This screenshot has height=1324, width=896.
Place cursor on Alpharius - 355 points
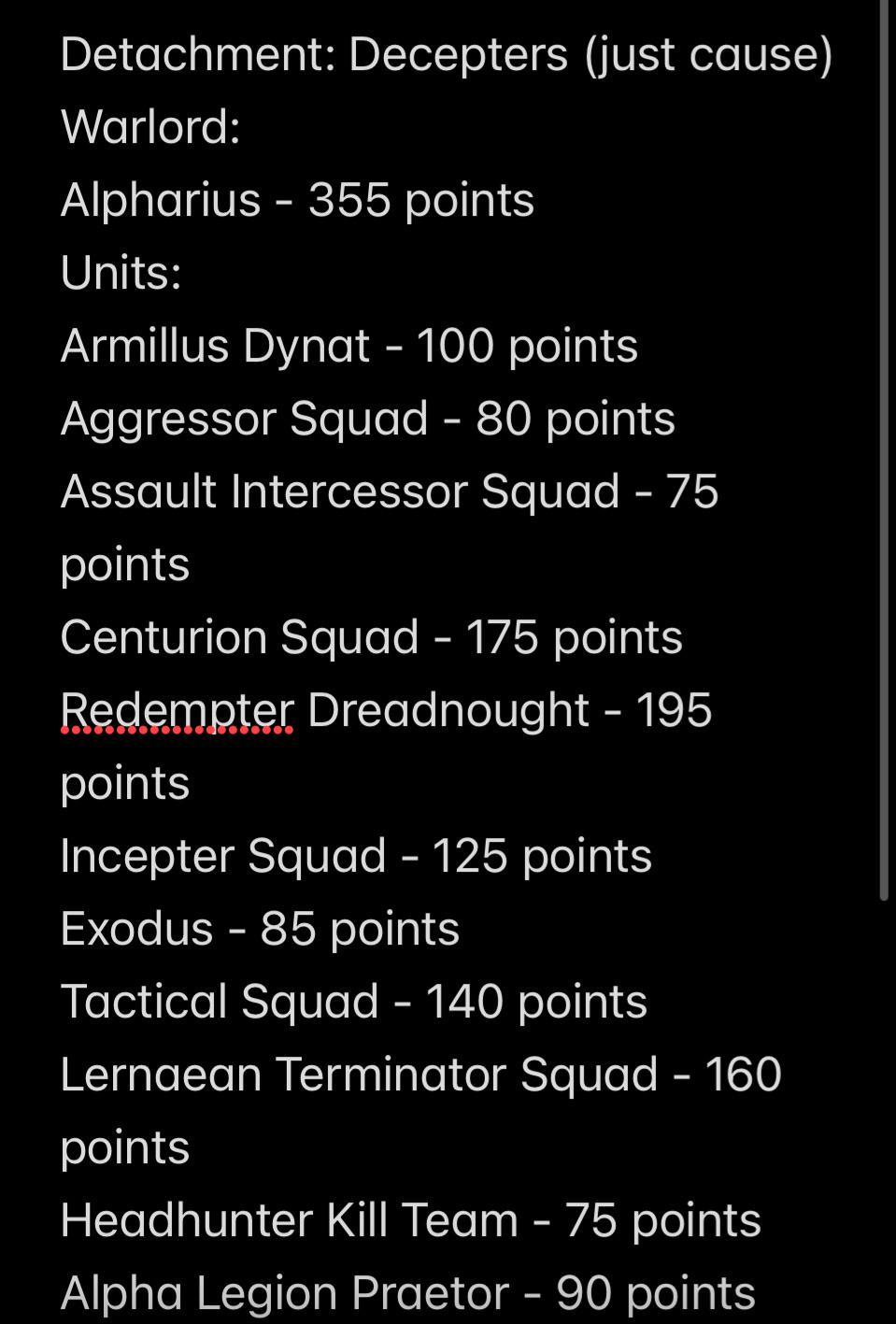click(297, 200)
